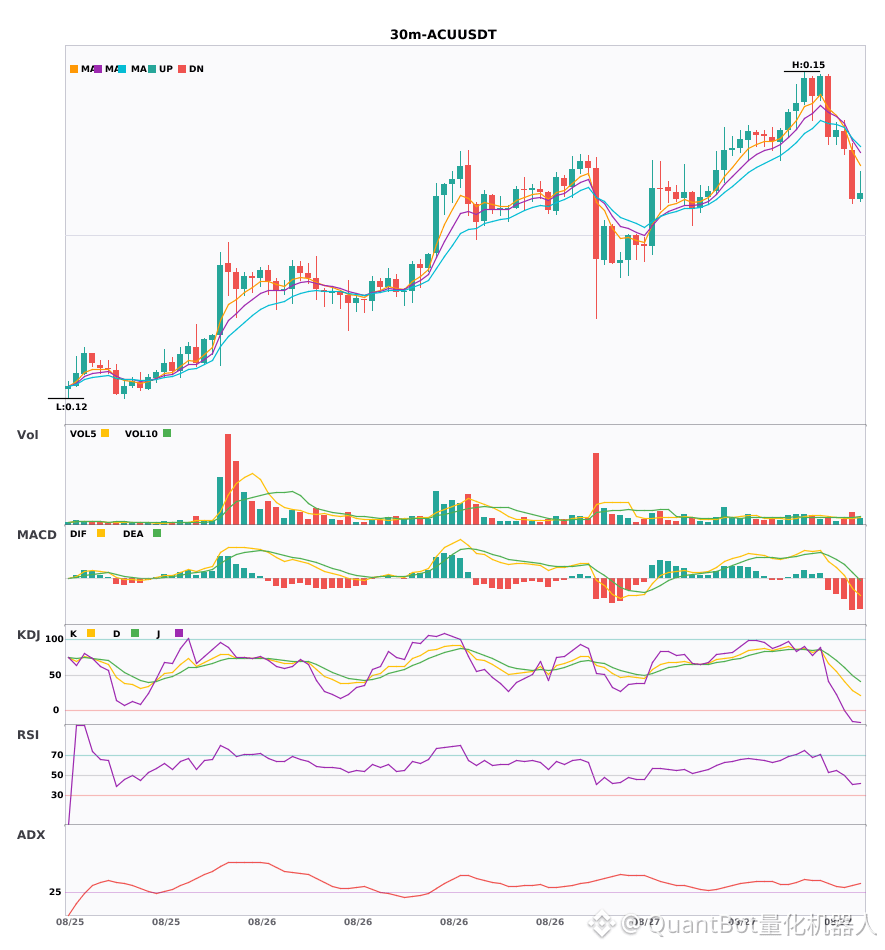885x950 pixels.
Task: Click the VOL10 legend label
Action: point(141,434)
